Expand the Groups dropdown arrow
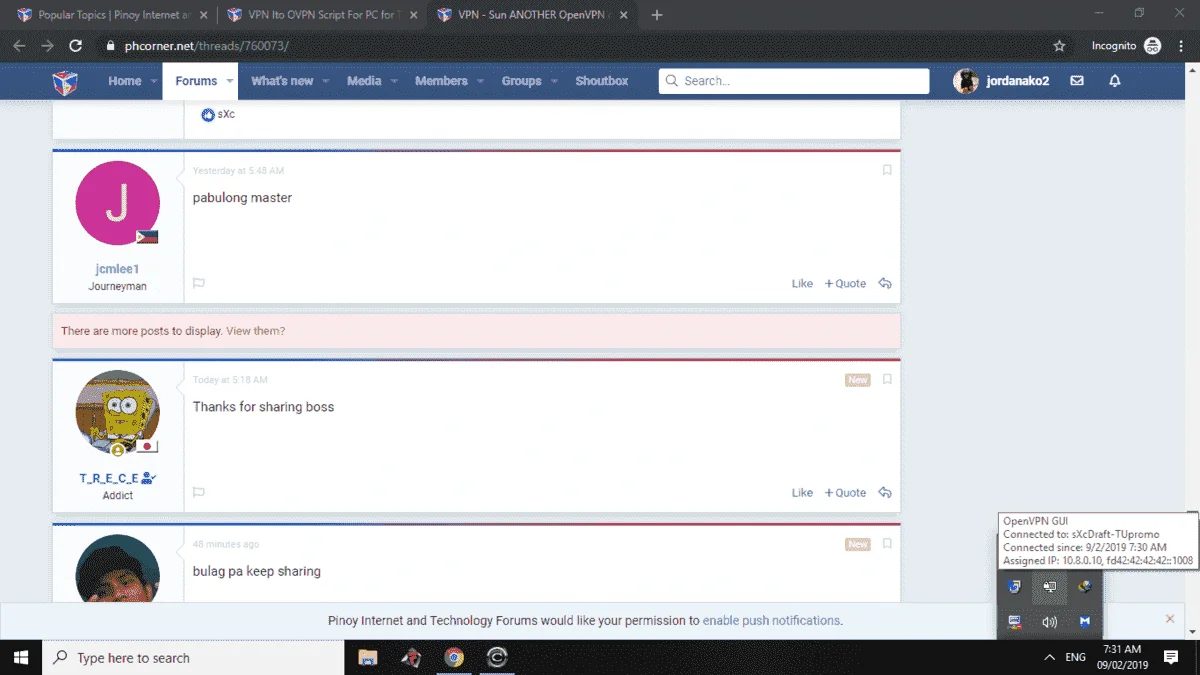The width and height of the screenshot is (1200, 675). 553,81
